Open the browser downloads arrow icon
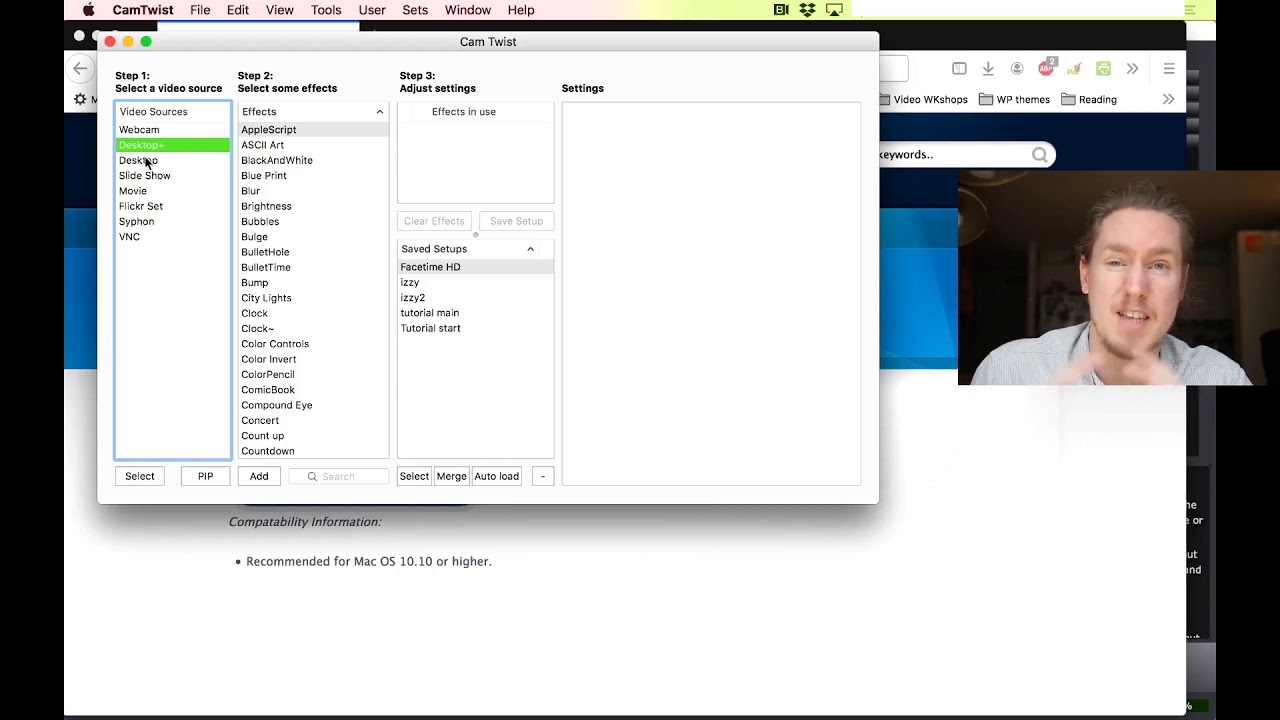Image resolution: width=1280 pixels, height=720 pixels. (988, 69)
